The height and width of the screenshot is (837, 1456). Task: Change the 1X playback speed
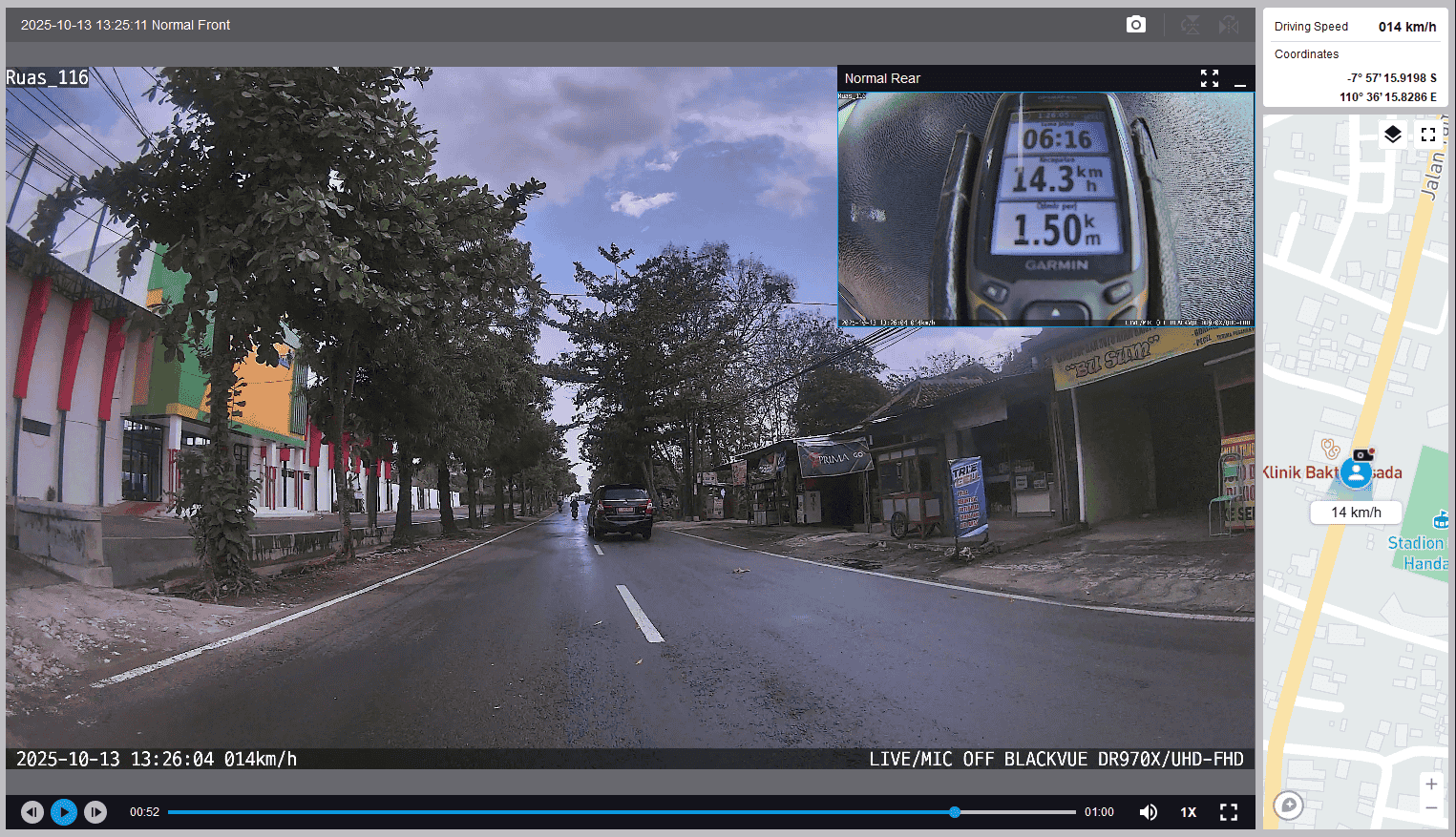[1189, 812]
